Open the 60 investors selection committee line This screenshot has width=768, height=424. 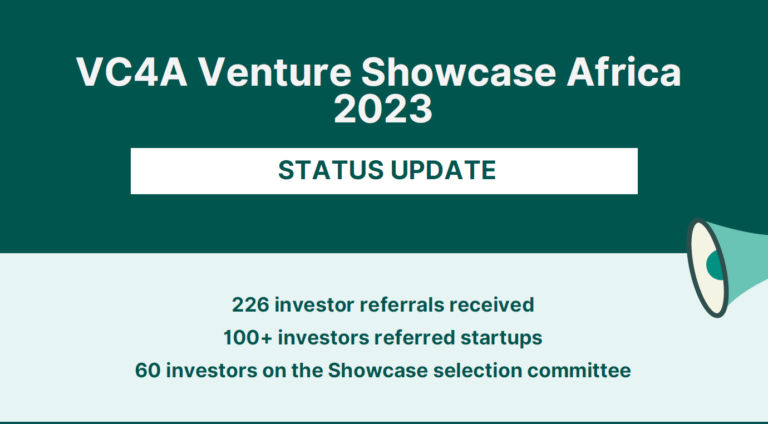pos(383,371)
